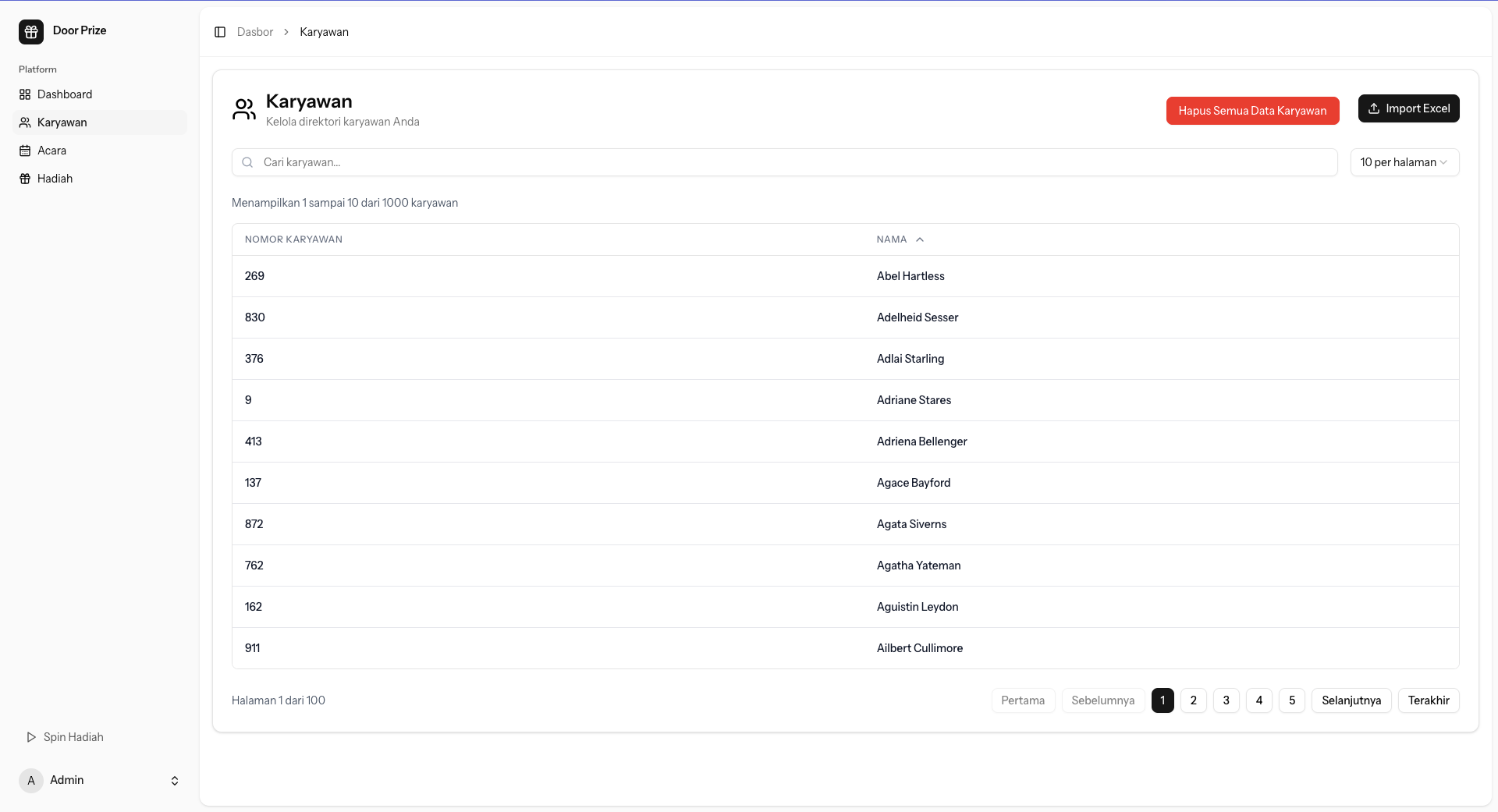Click employee name Adriane Stares
The width and height of the screenshot is (1498, 812).
click(x=914, y=400)
